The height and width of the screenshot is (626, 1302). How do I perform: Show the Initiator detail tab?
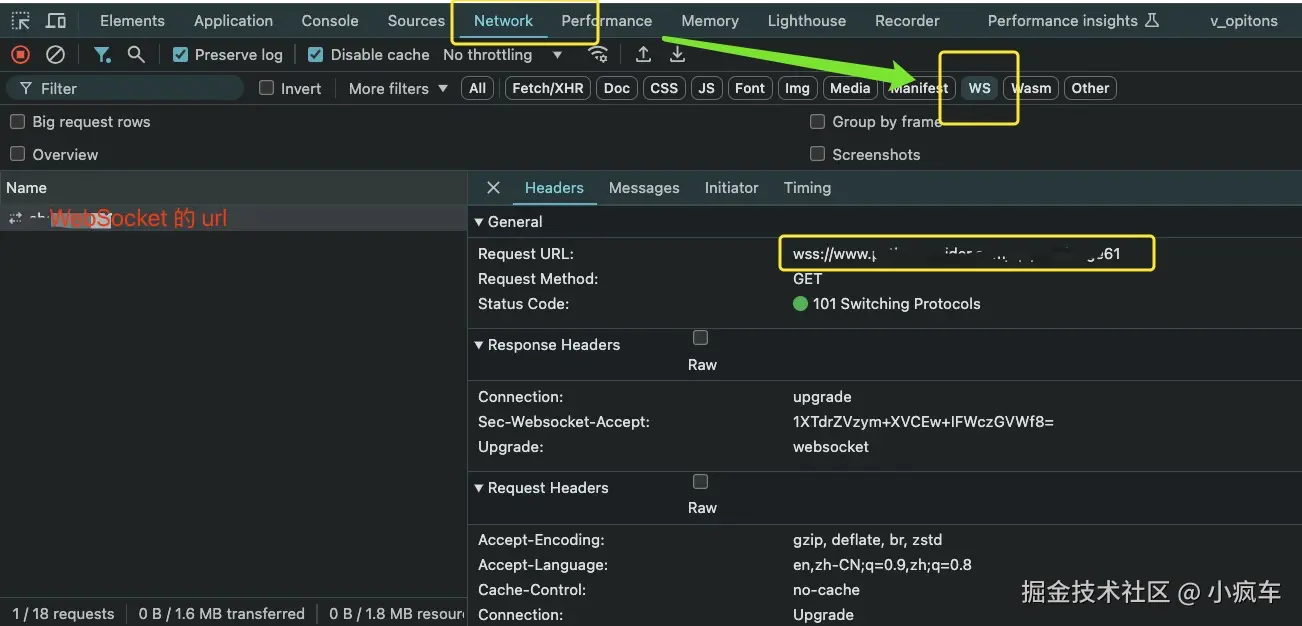tap(731, 188)
